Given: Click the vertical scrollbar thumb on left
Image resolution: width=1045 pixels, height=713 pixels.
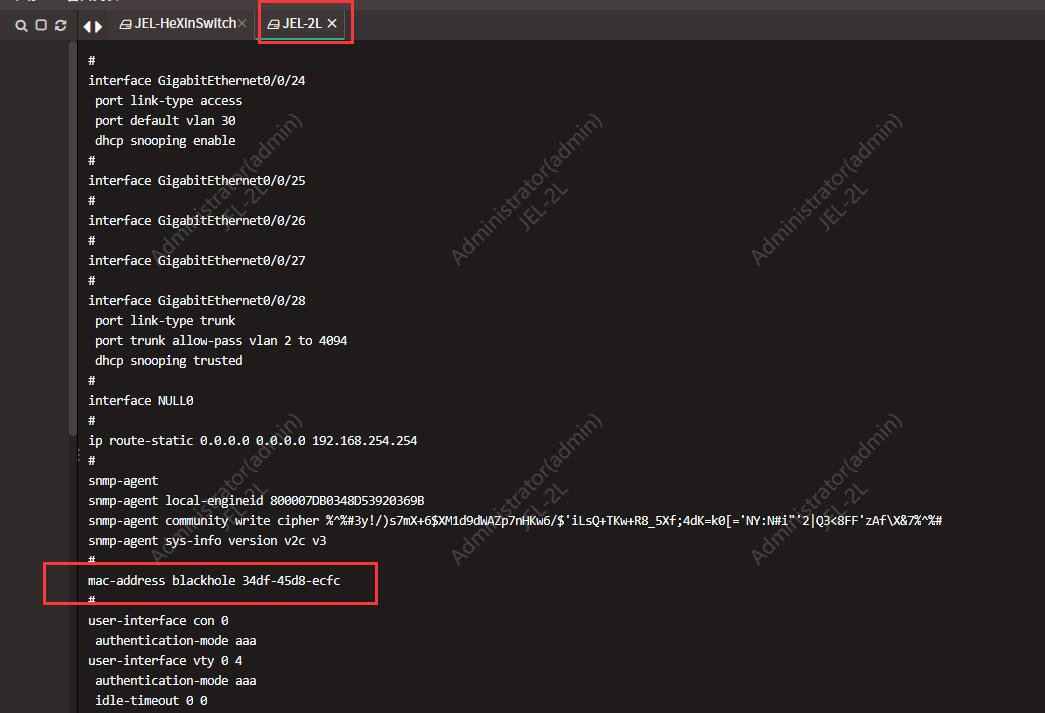Looking at the screenshot, I should 72,240.
